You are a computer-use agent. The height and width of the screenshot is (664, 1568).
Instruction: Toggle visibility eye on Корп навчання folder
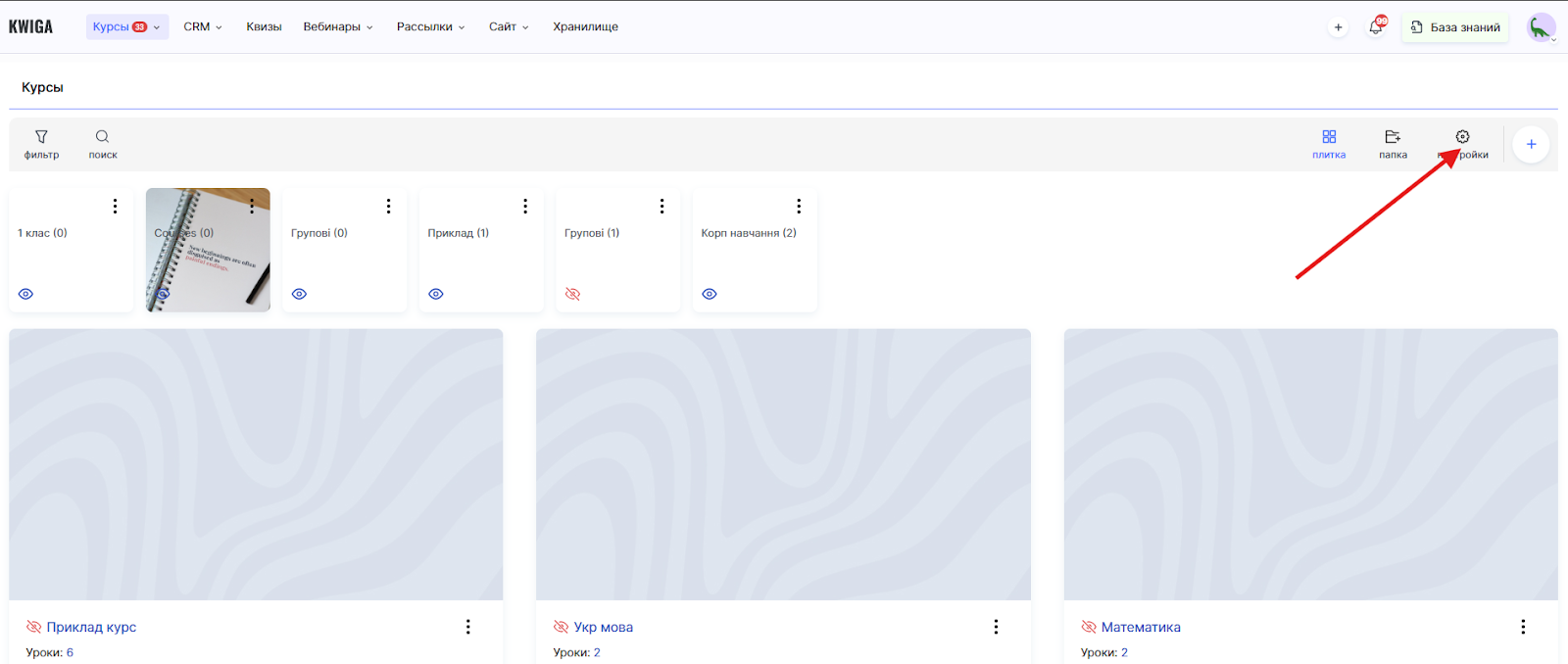[710, 294]
